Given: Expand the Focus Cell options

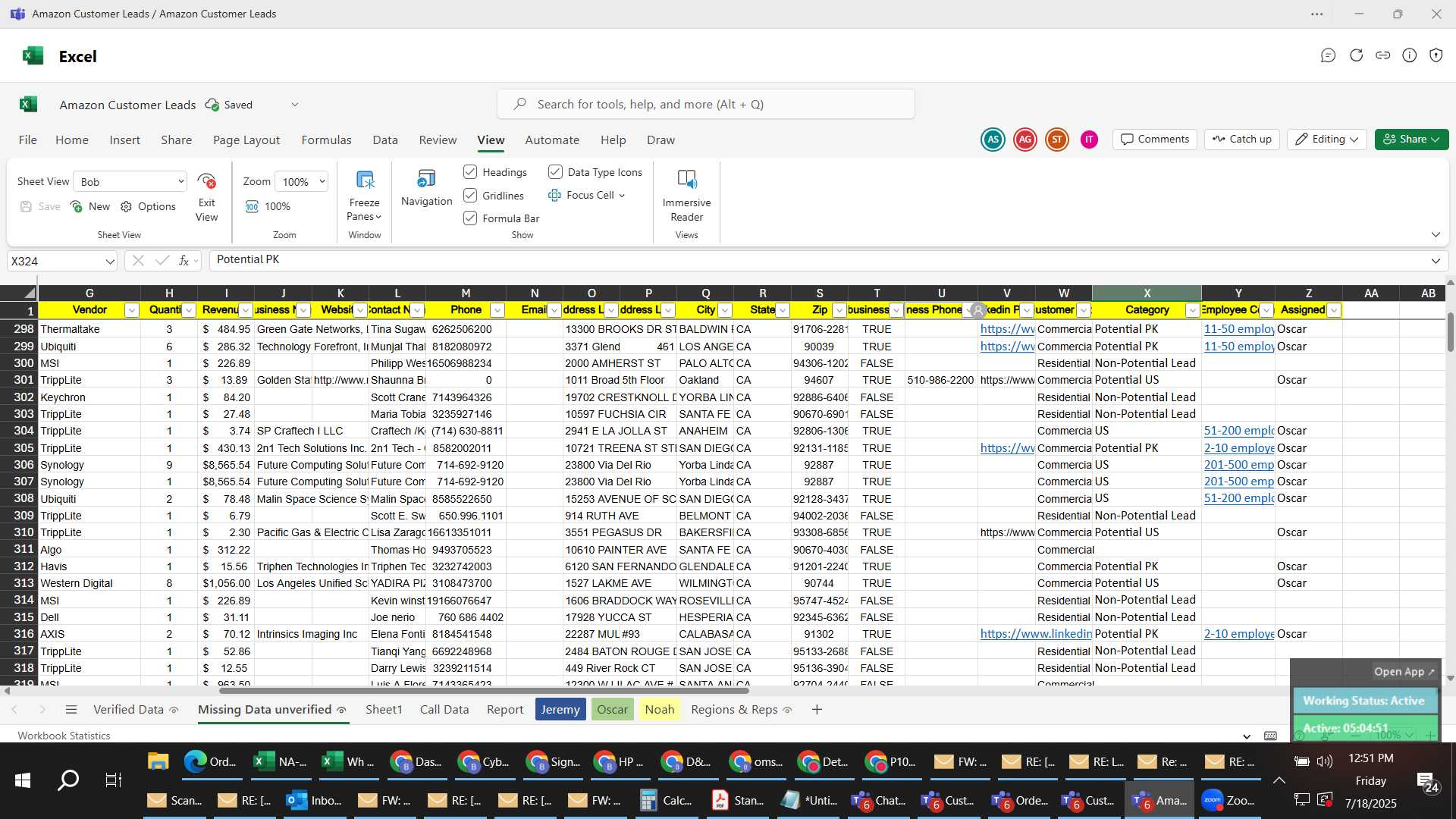Looking at the screenshot, I should (622, 196).
